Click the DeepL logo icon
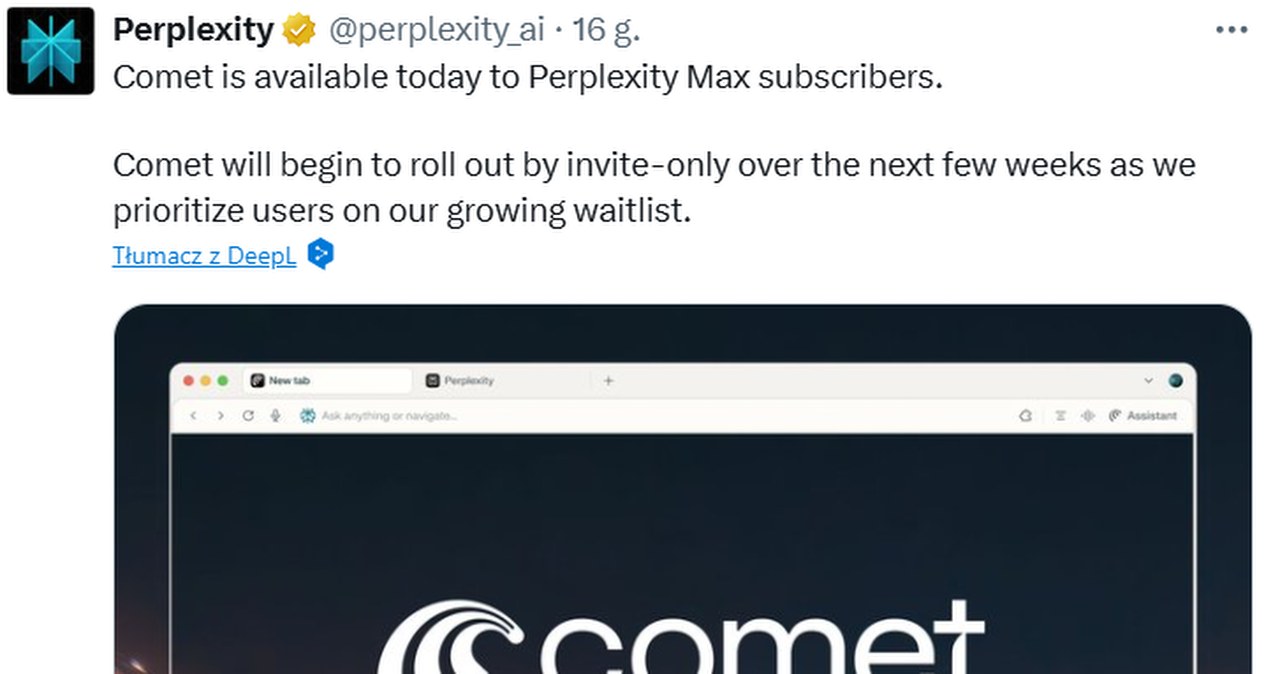This screenshot has width=1280, height=674. click(x=320, y=254)
